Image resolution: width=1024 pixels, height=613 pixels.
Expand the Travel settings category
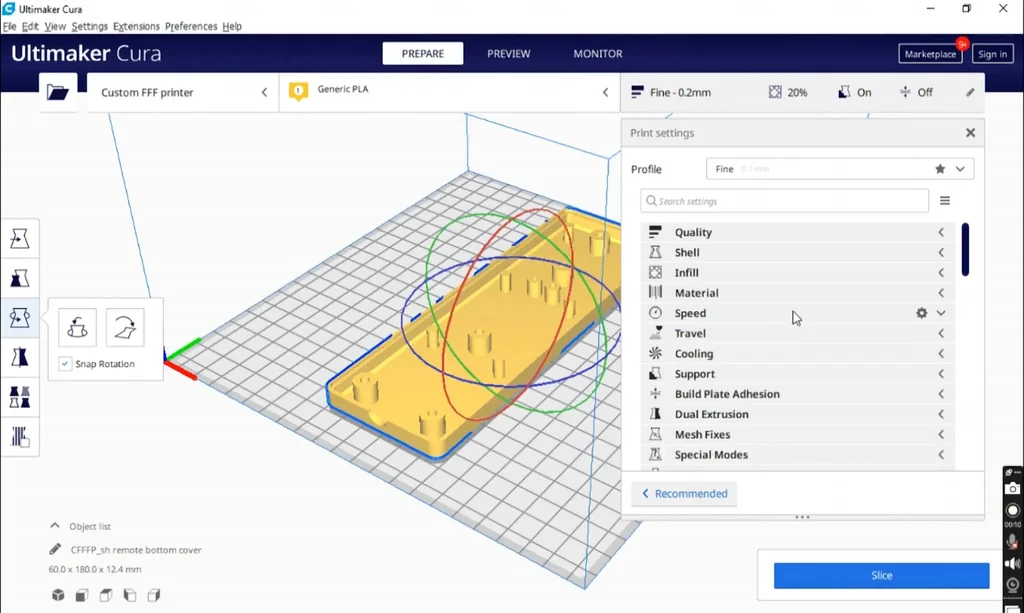797,333
